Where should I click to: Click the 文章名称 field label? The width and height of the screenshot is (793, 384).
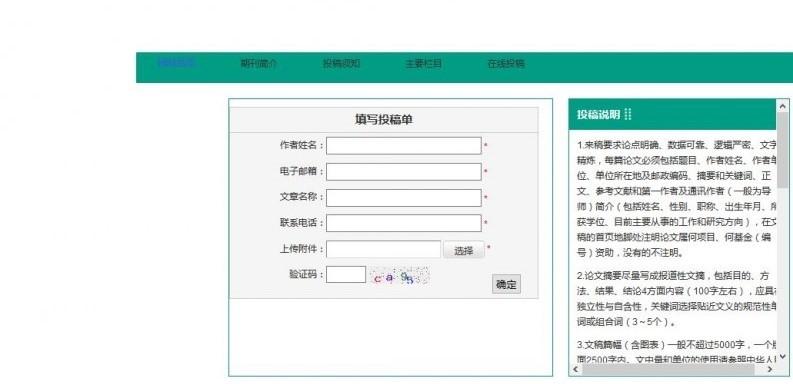301,197
